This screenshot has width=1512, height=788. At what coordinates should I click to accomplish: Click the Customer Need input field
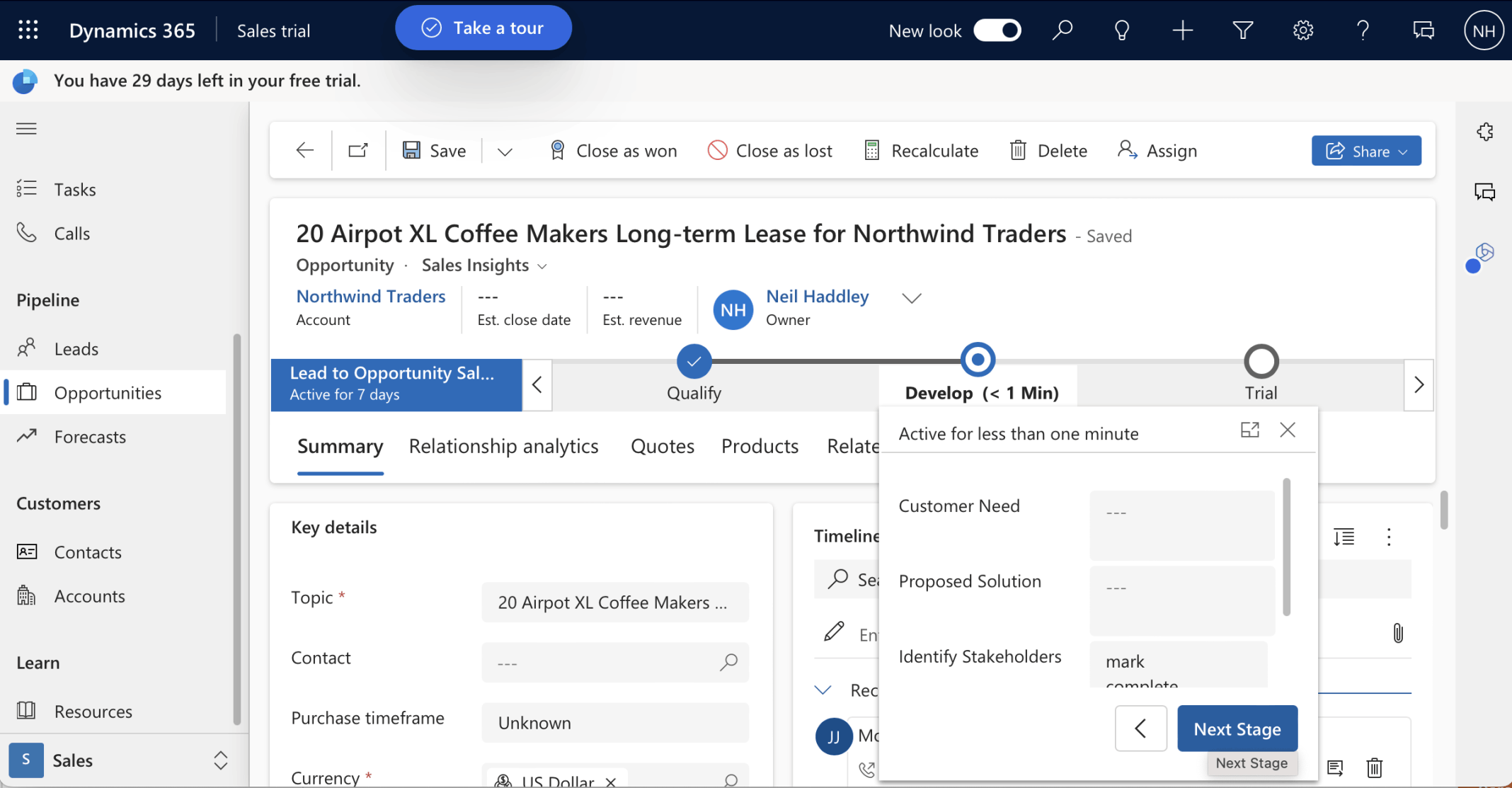click(x=1181, y=525)
